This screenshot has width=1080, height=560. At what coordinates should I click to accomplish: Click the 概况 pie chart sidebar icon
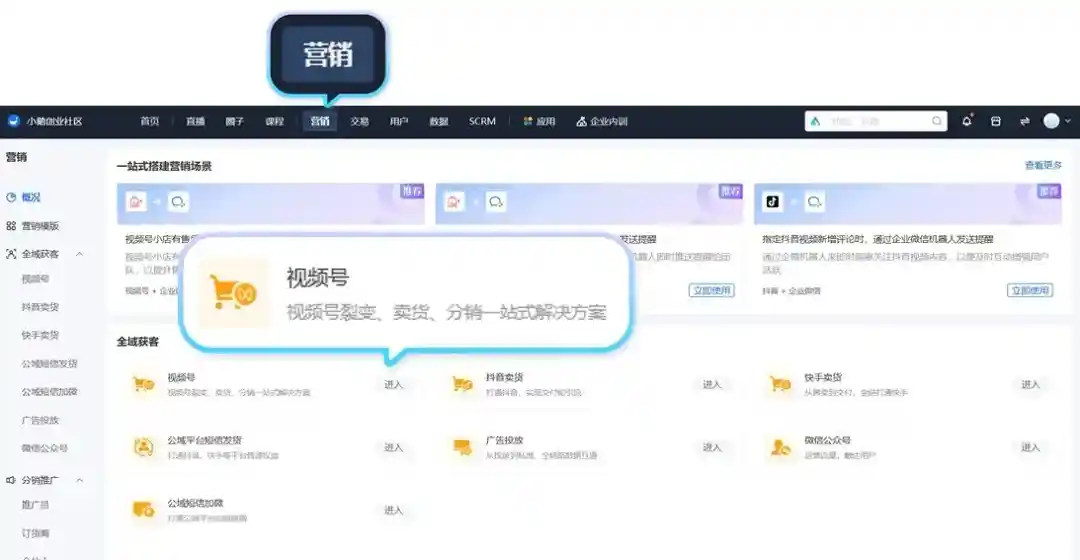tap(11, 197)
